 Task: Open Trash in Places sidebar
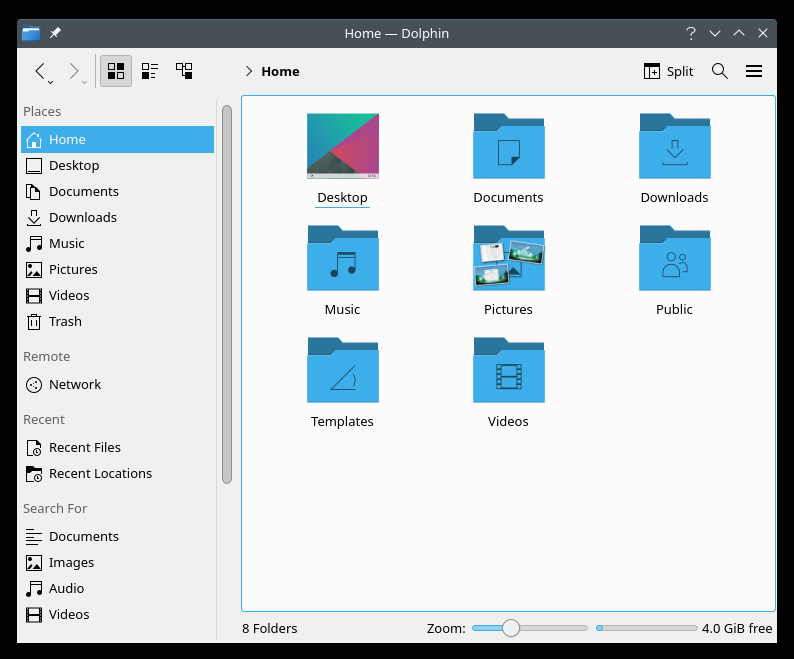tap(65, 321)
